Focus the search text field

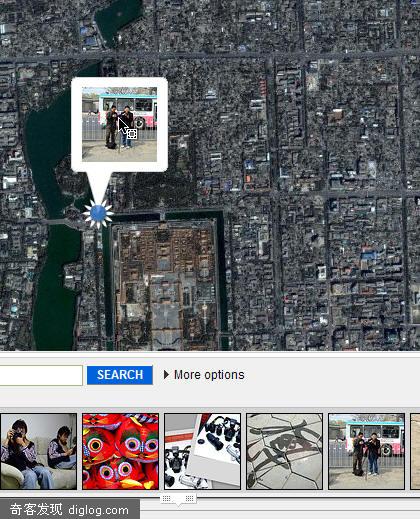[x=41, y=375]
